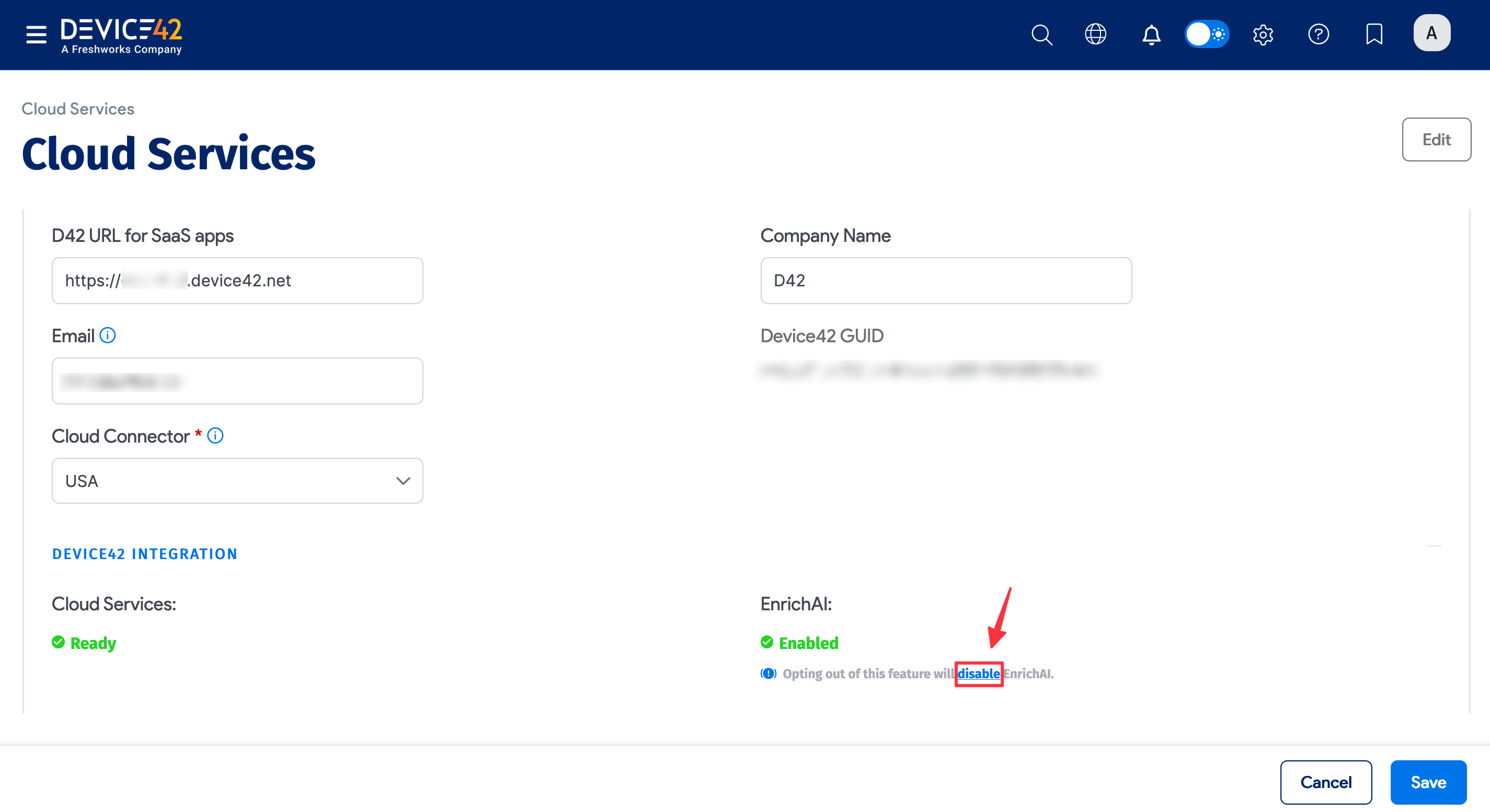Click the Cloud Services breadcrumb
The height and width of the screenshot is (812, 1490).
(x=77, y=109)
